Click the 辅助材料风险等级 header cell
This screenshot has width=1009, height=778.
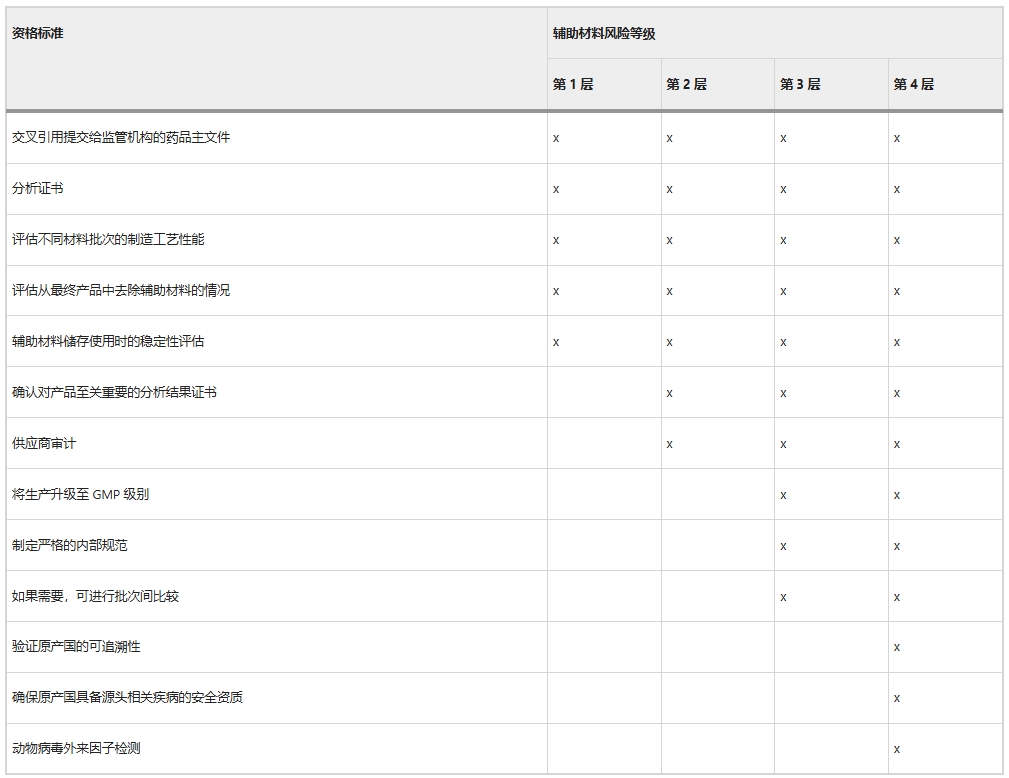coord(604,33)
